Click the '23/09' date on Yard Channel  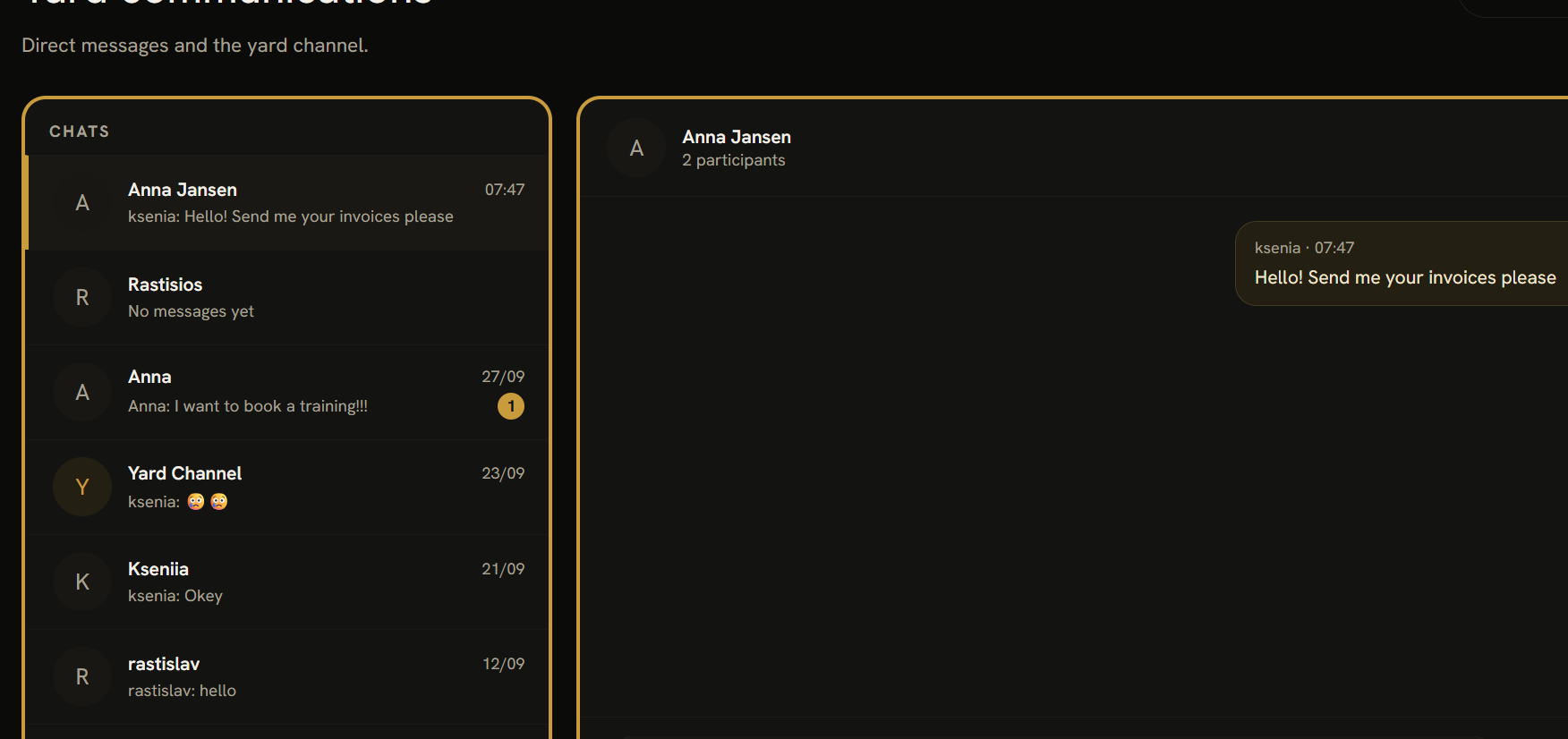coord(503,473)
